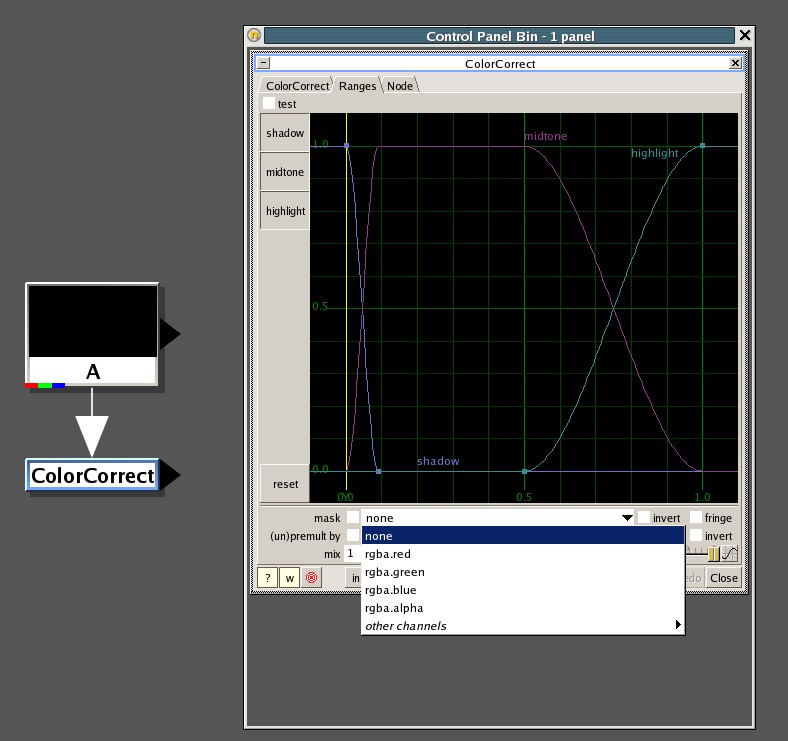Switch to the Ranges tab
Viewport: 788px width, 741px height.
pos(357,86)
